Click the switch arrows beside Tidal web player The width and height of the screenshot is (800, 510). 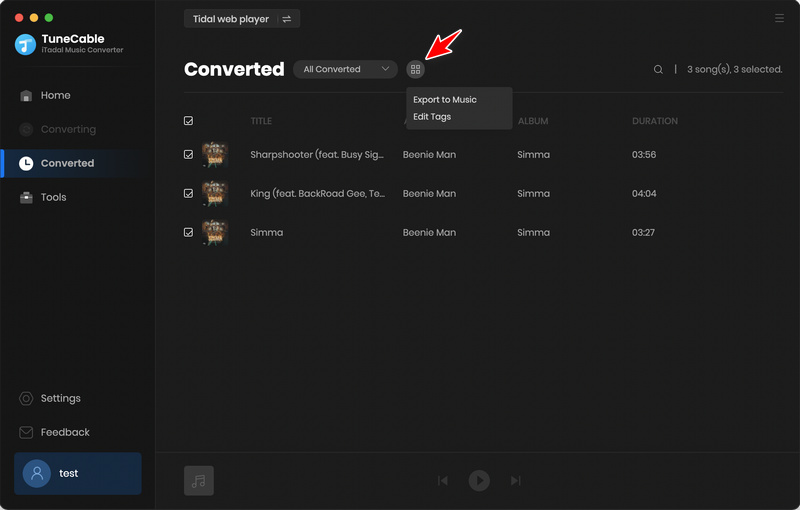287,19
